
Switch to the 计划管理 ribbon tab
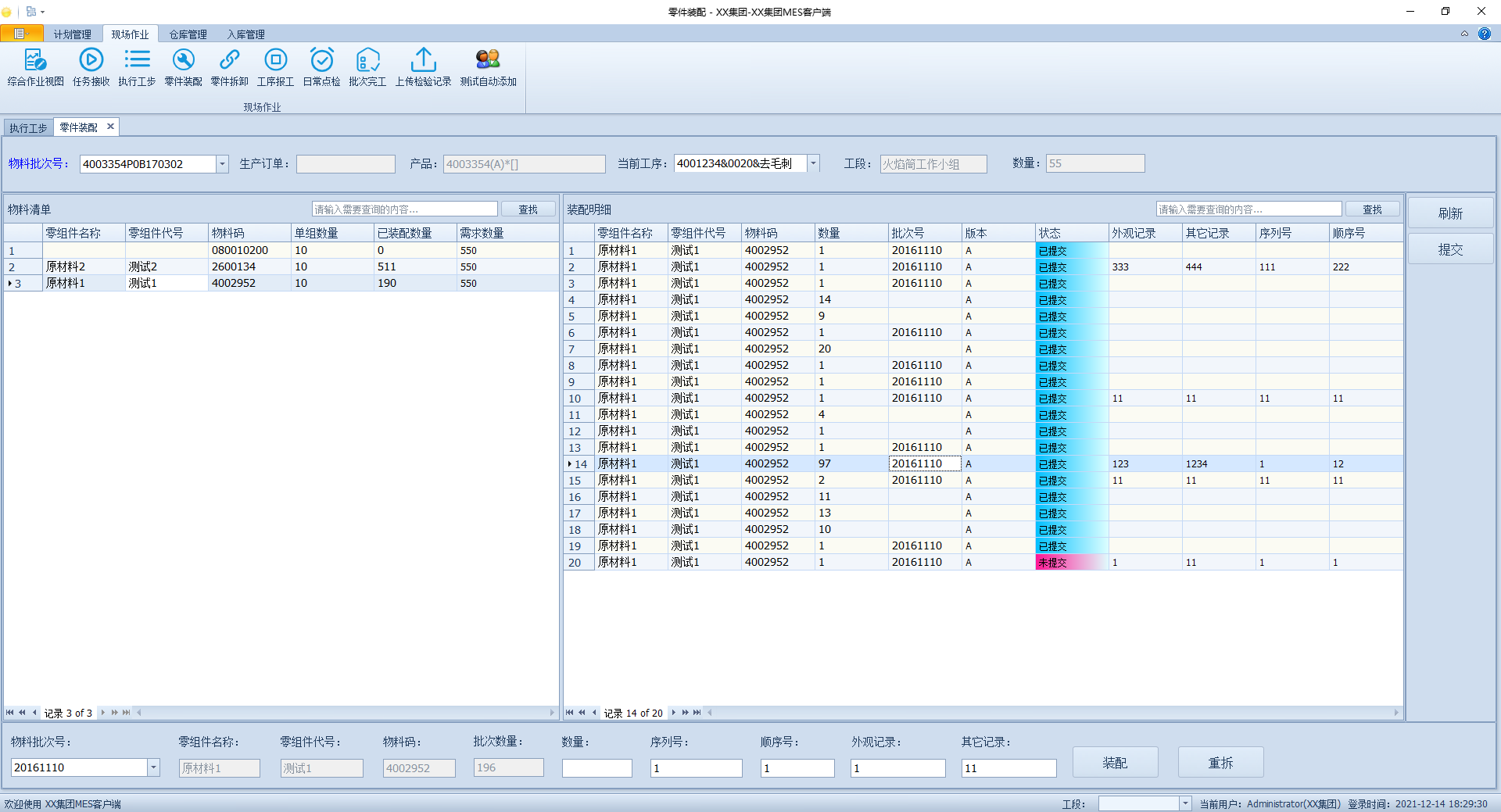[x=72, y=34]
